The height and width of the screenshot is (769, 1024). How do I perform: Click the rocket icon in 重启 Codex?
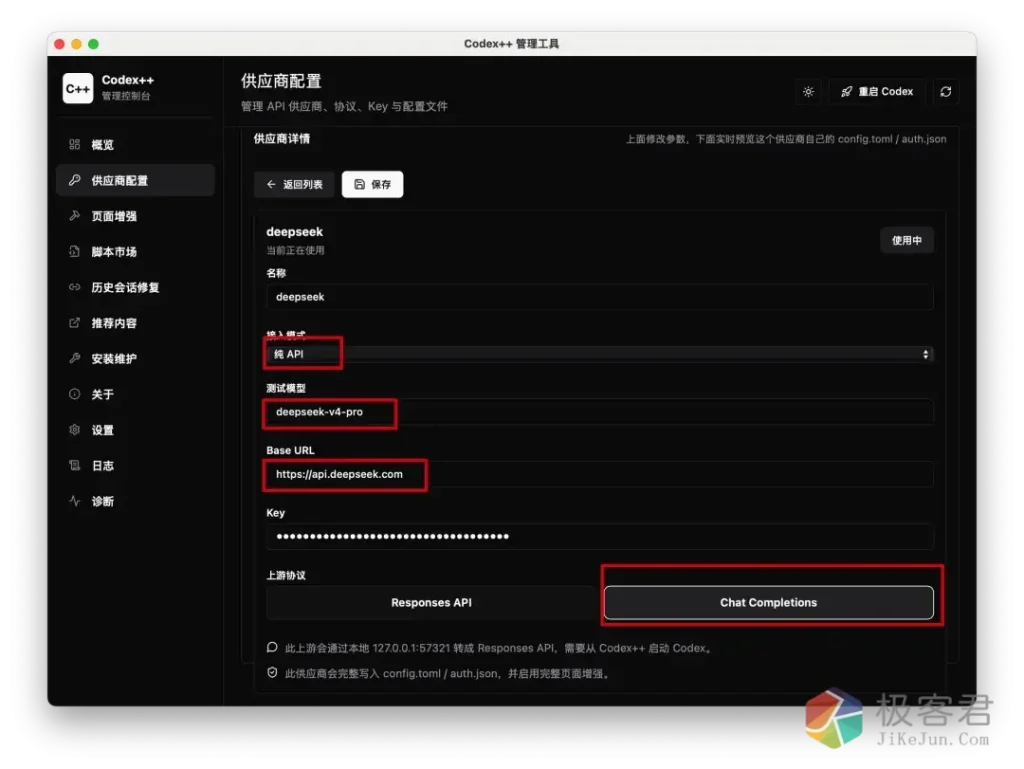coord(847,91)
